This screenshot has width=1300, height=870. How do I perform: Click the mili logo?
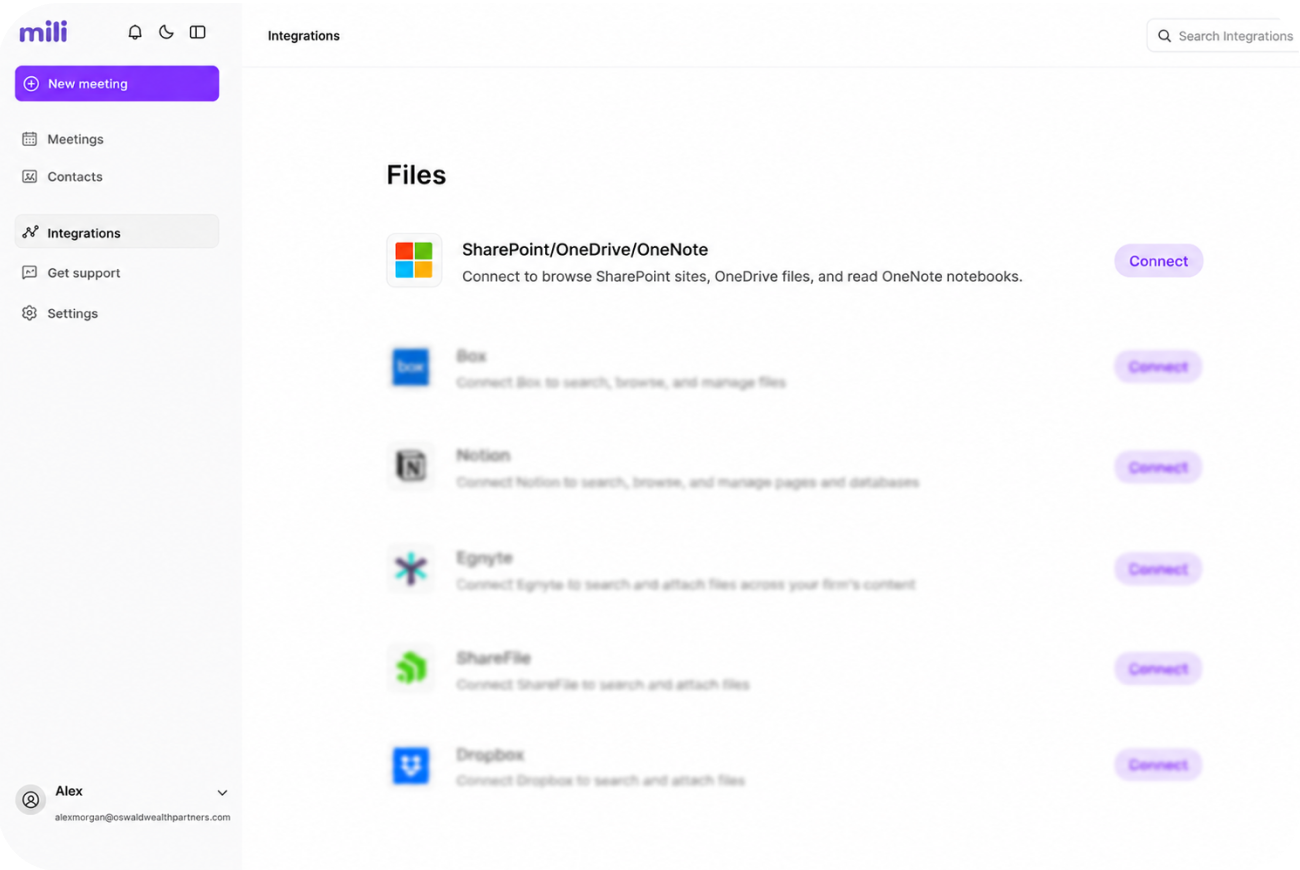(x=43, y=32)
